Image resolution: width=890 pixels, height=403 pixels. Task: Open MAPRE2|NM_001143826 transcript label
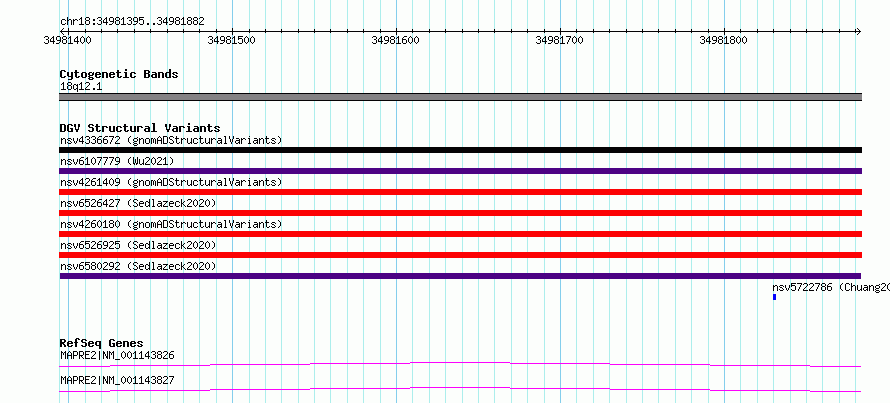117,355
